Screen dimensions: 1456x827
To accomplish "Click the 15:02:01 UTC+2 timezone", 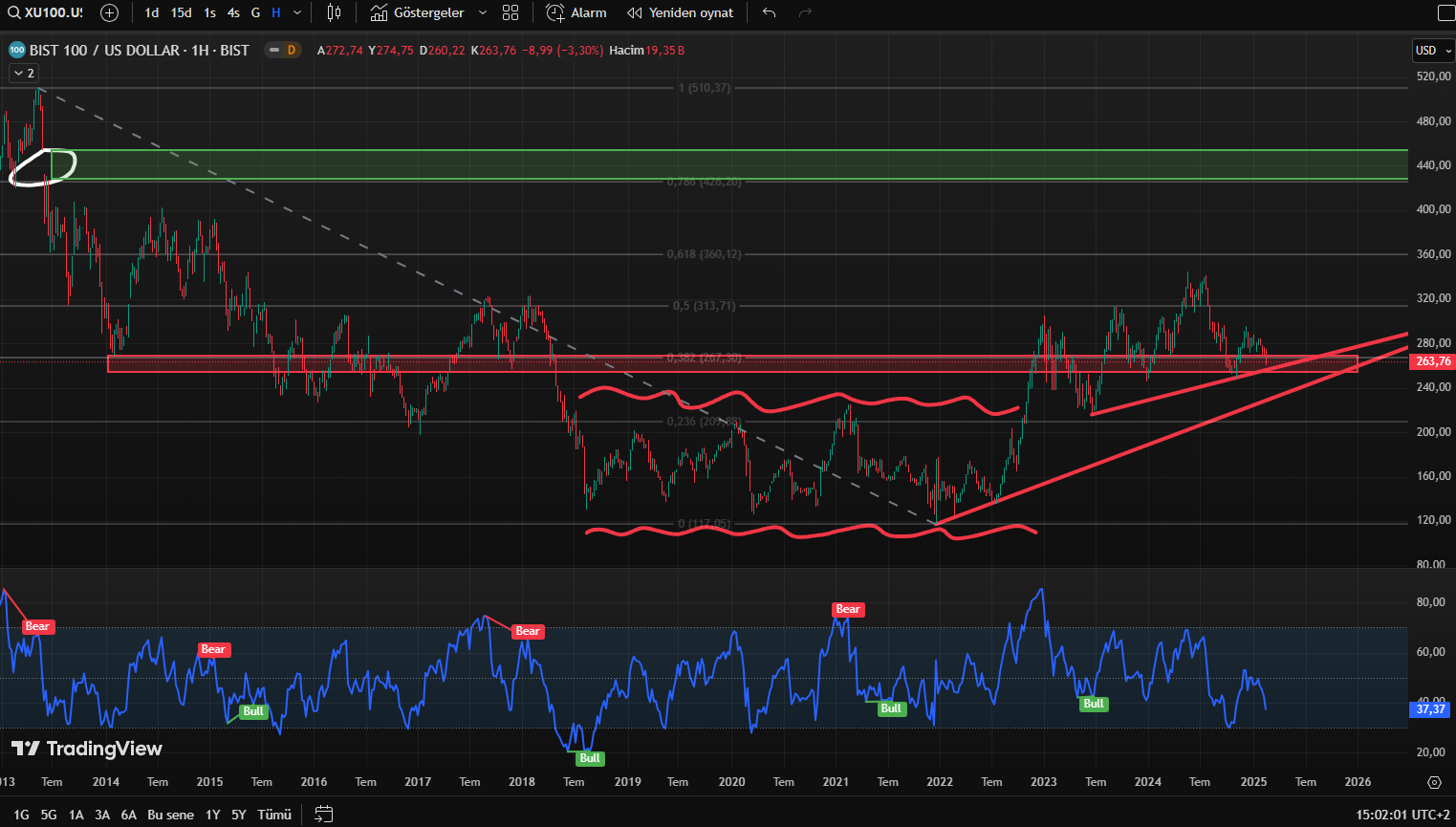I will (1402, 815).
